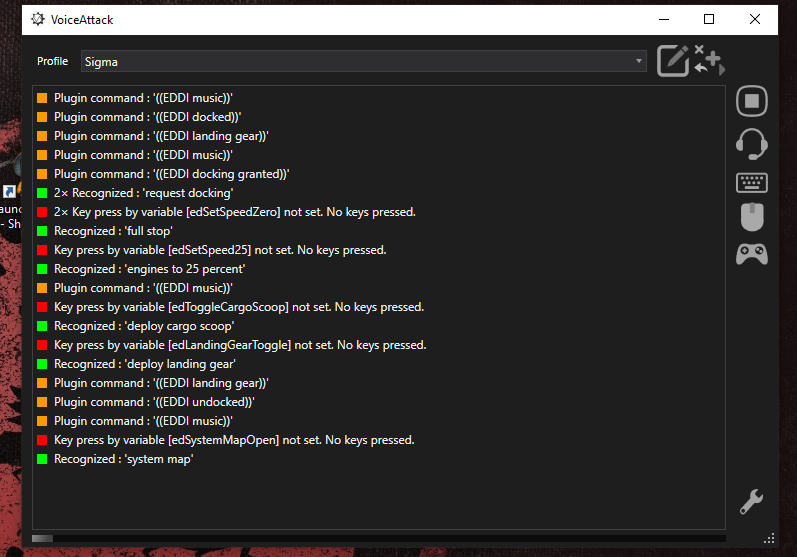
Task: Click the horizontal scrollbar thumb at bottom
Action: click(x=42, y=538)
